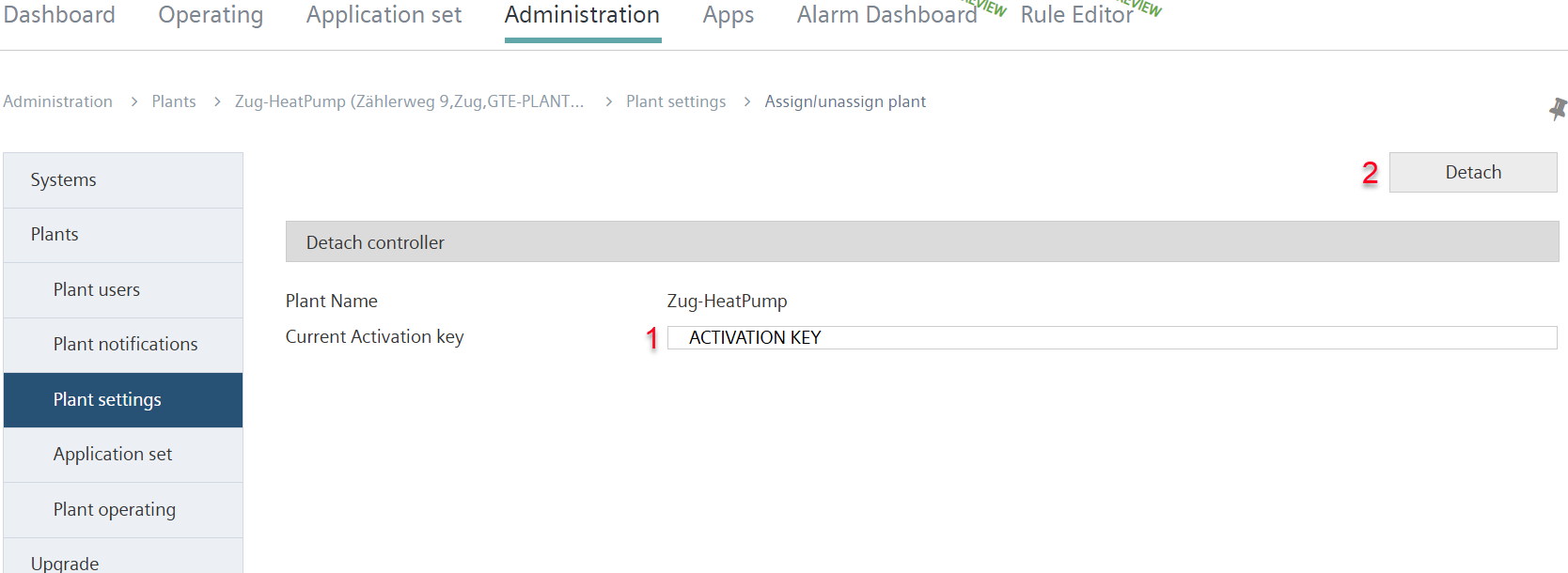Choose Application set in sidebar
Image resolution: width=1568 pixels, height=573 pixels.
pyautogui.click(x=123, y=455)
